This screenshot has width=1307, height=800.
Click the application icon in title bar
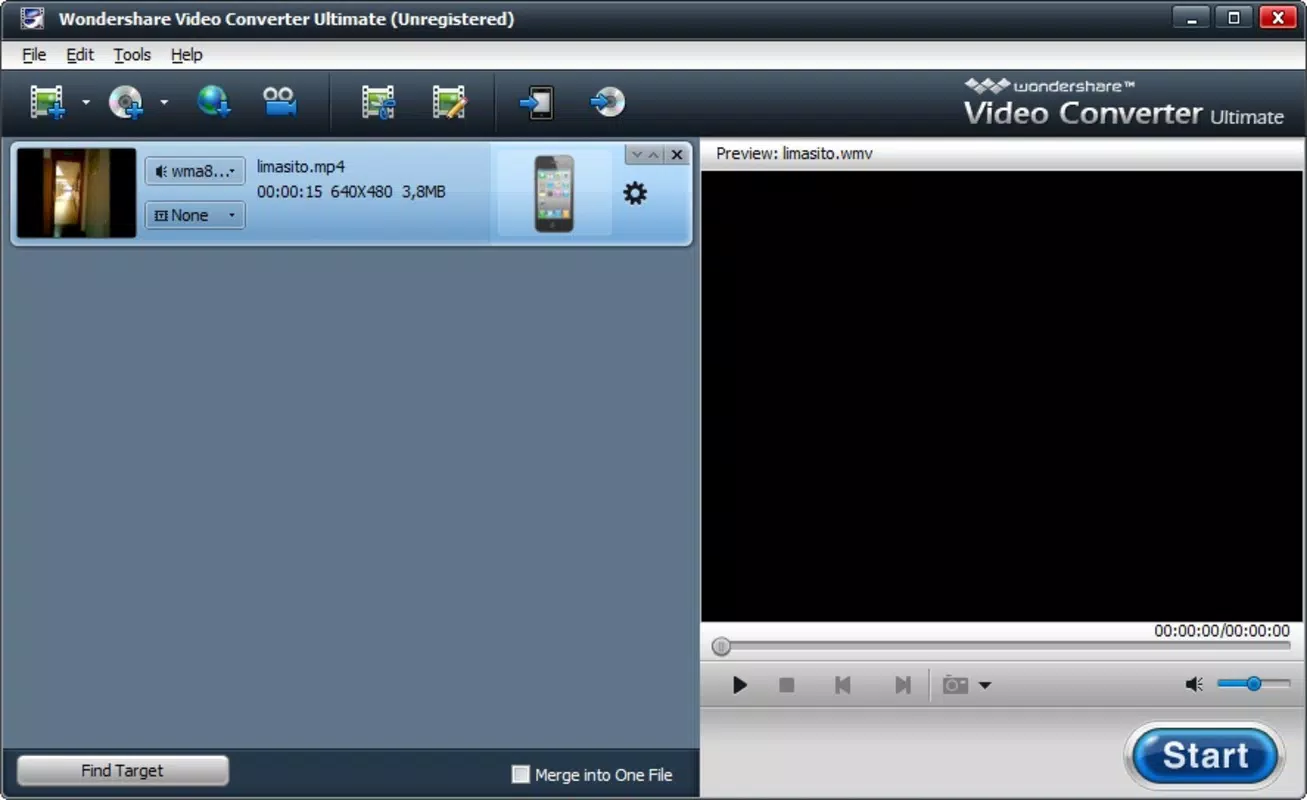coord(32,18)
